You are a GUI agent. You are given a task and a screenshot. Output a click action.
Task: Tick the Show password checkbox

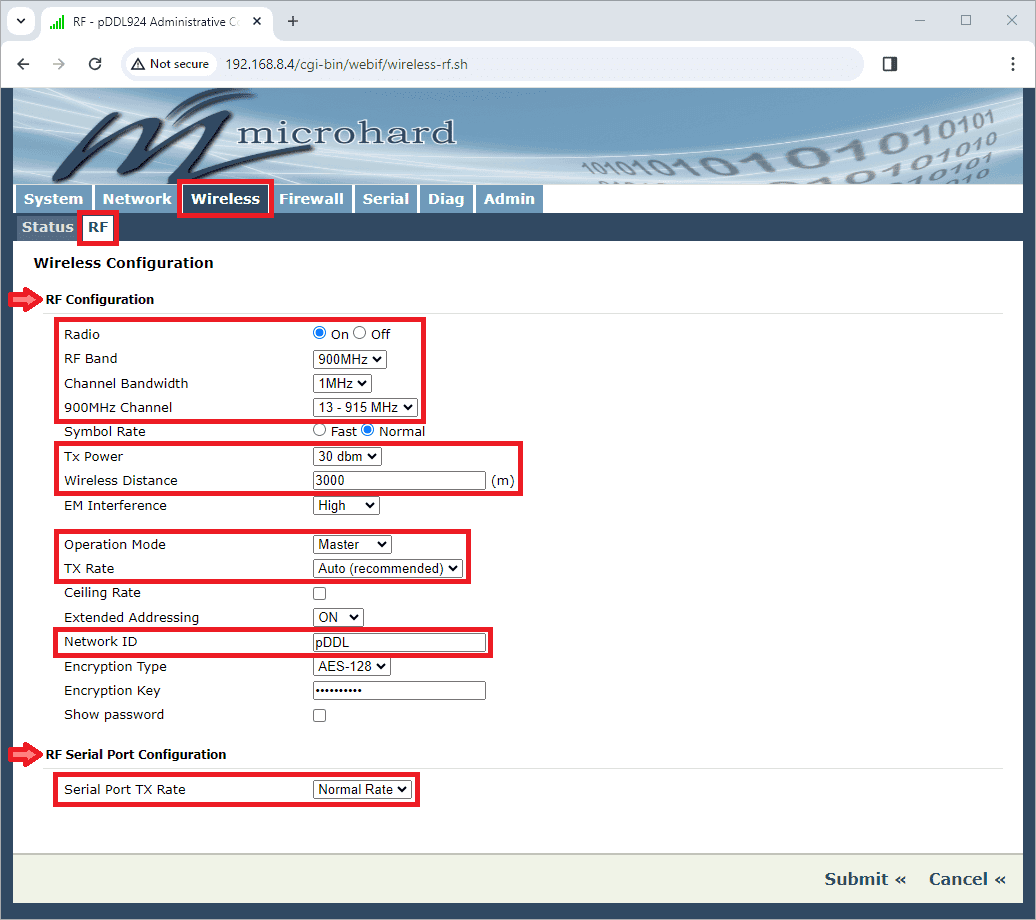point(320,715)
